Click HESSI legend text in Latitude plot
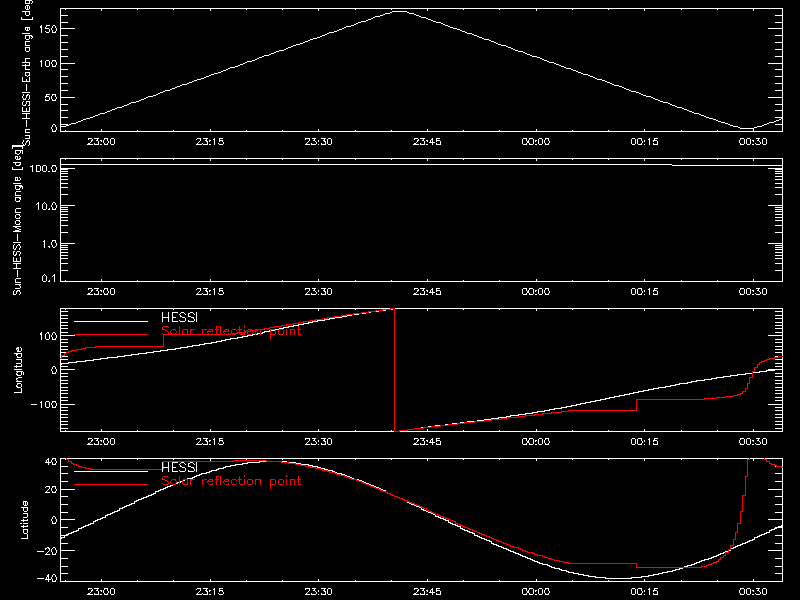This screenshot has height=600, width=800. (x=179, y=467)
